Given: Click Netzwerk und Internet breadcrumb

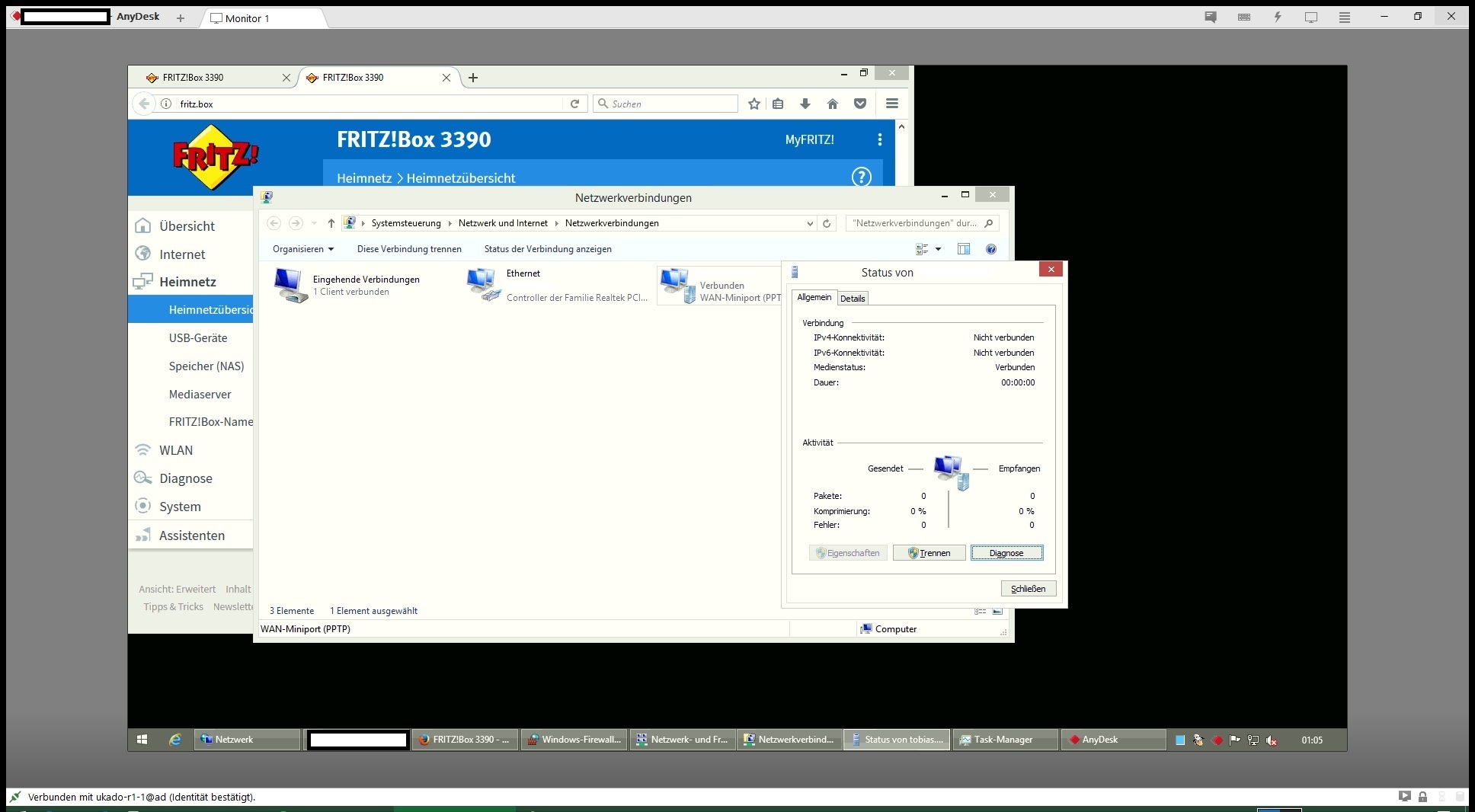Looking at the screenshot, I should tap(503, 223).
